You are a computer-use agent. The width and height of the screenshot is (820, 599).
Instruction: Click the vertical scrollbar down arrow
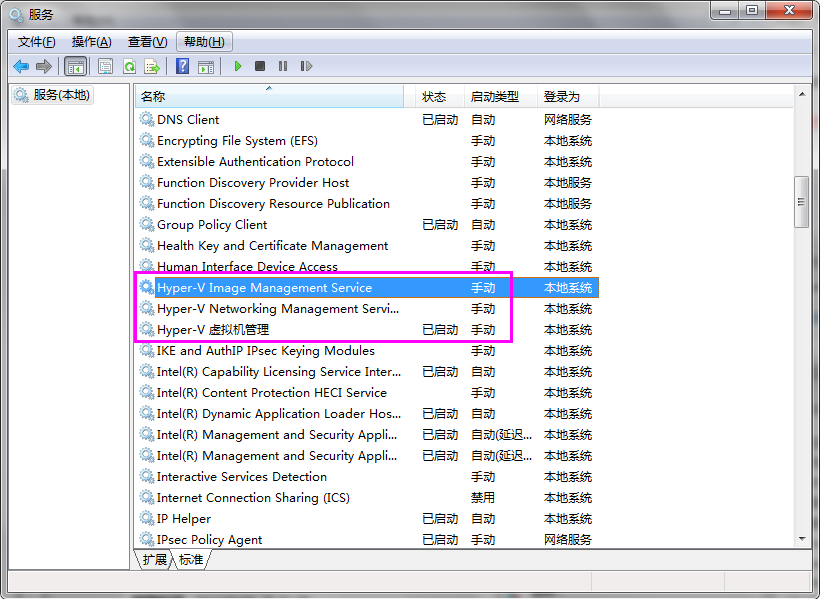pyautogui.click(x=801, y=539)
